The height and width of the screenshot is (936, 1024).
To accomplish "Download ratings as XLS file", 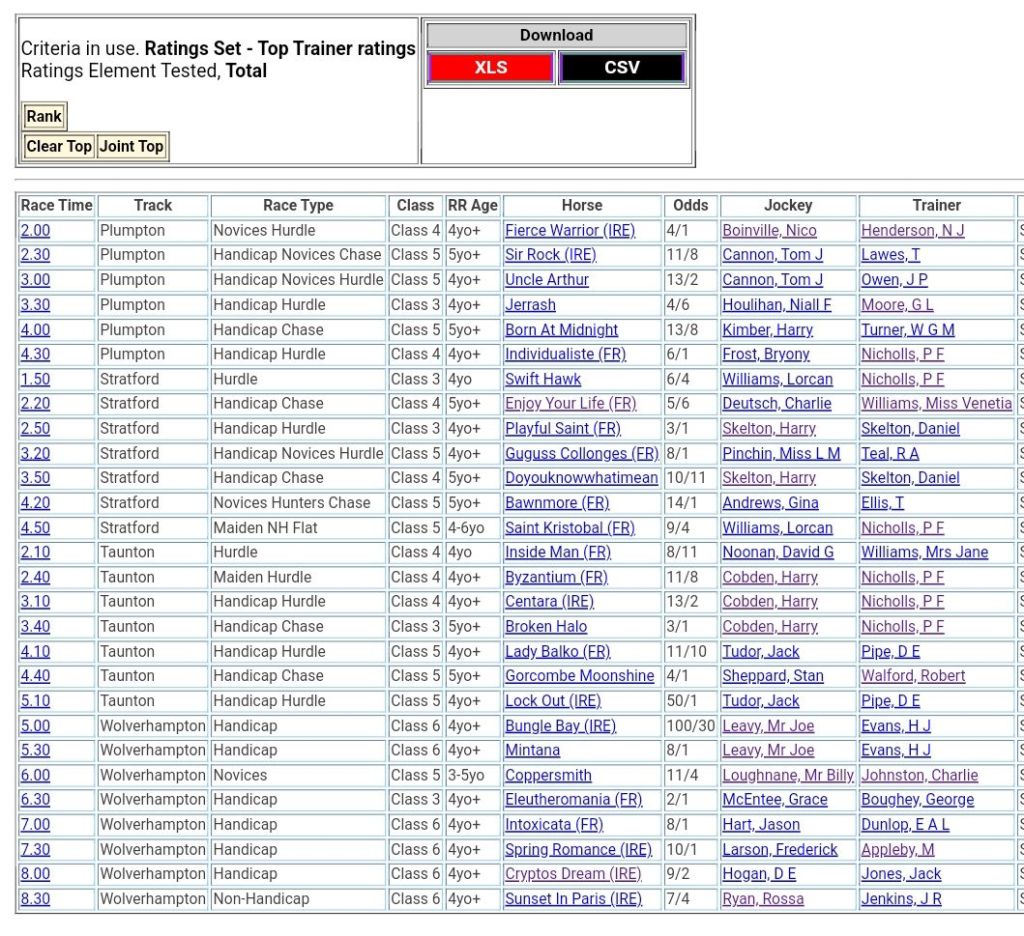I will 490,68.
